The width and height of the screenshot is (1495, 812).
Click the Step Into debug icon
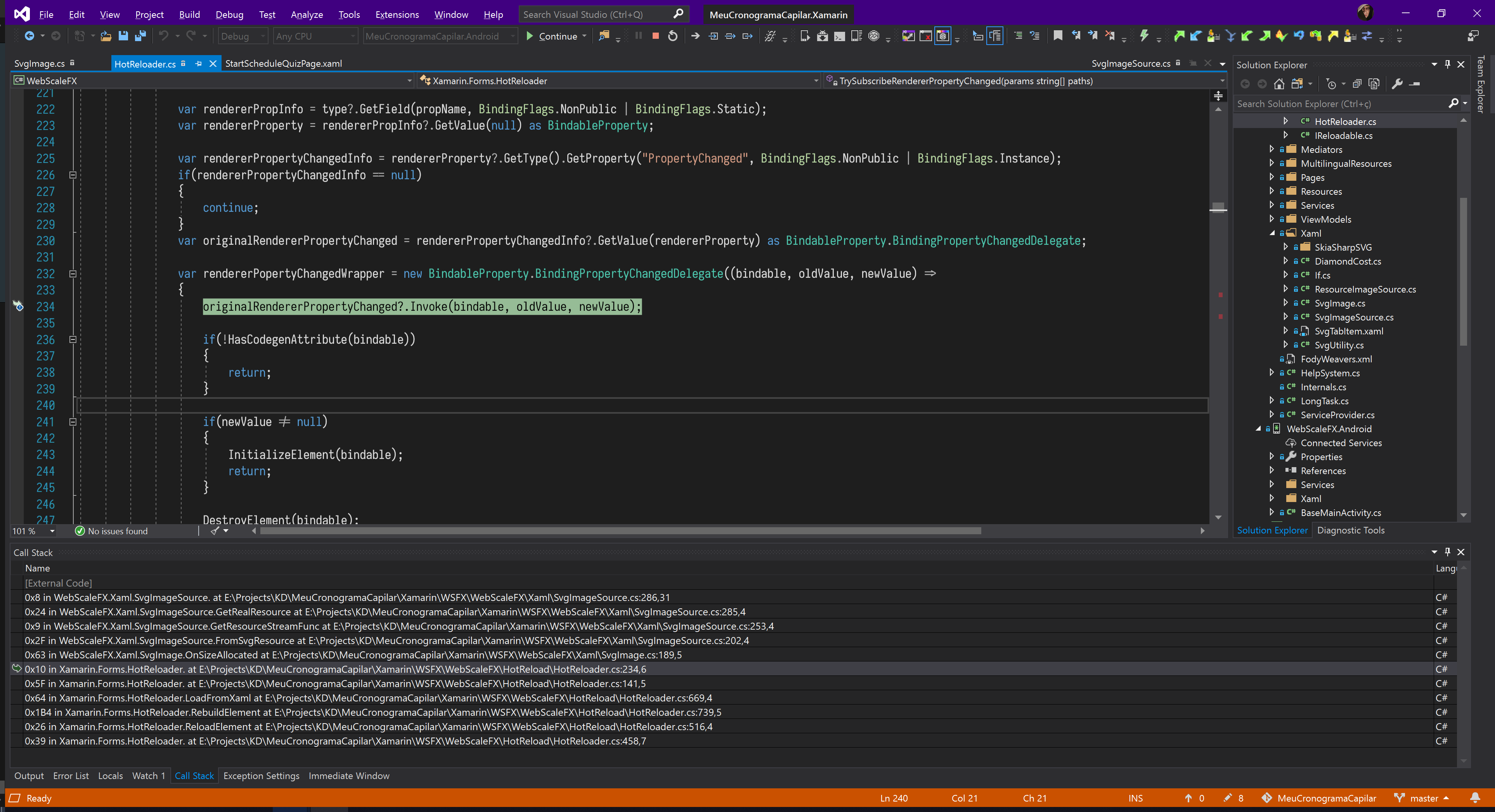713,35
